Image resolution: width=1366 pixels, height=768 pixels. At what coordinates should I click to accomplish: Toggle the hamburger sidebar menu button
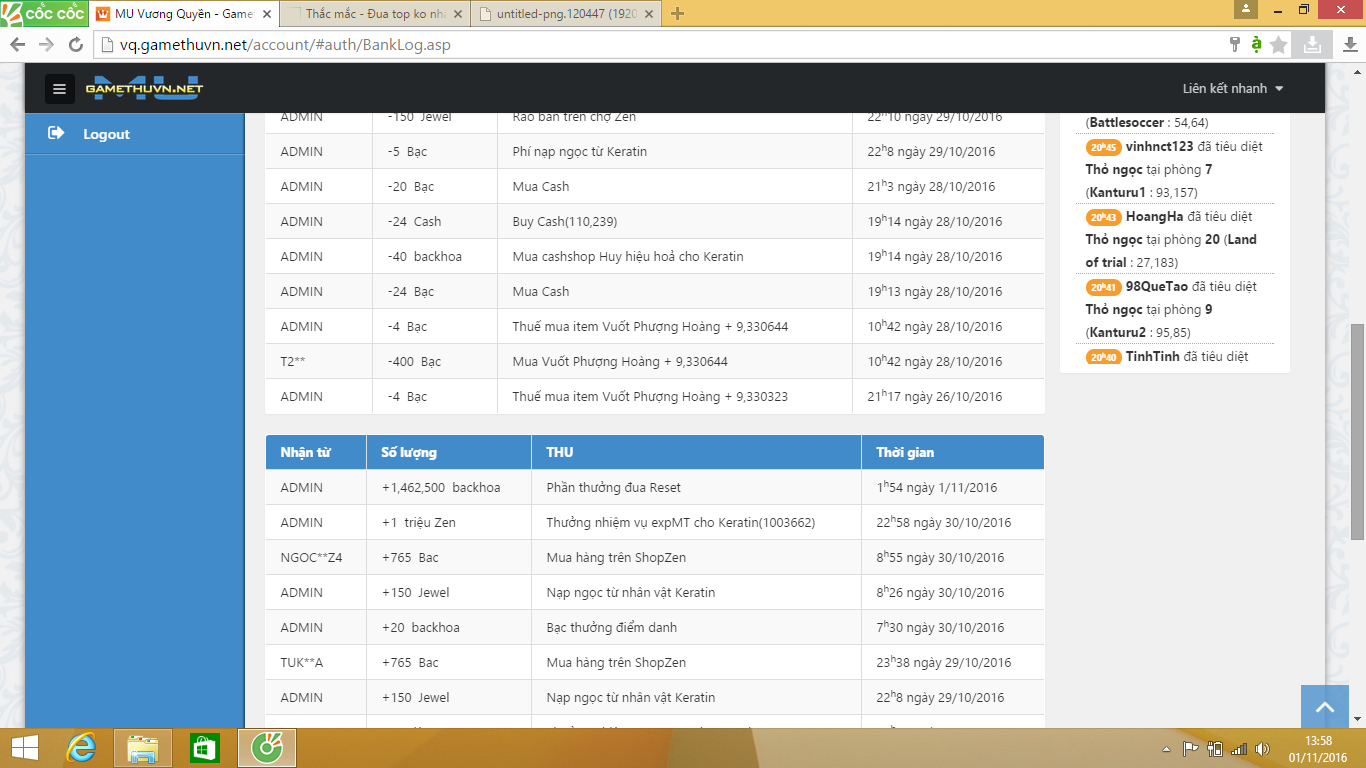tap(59, 89)
